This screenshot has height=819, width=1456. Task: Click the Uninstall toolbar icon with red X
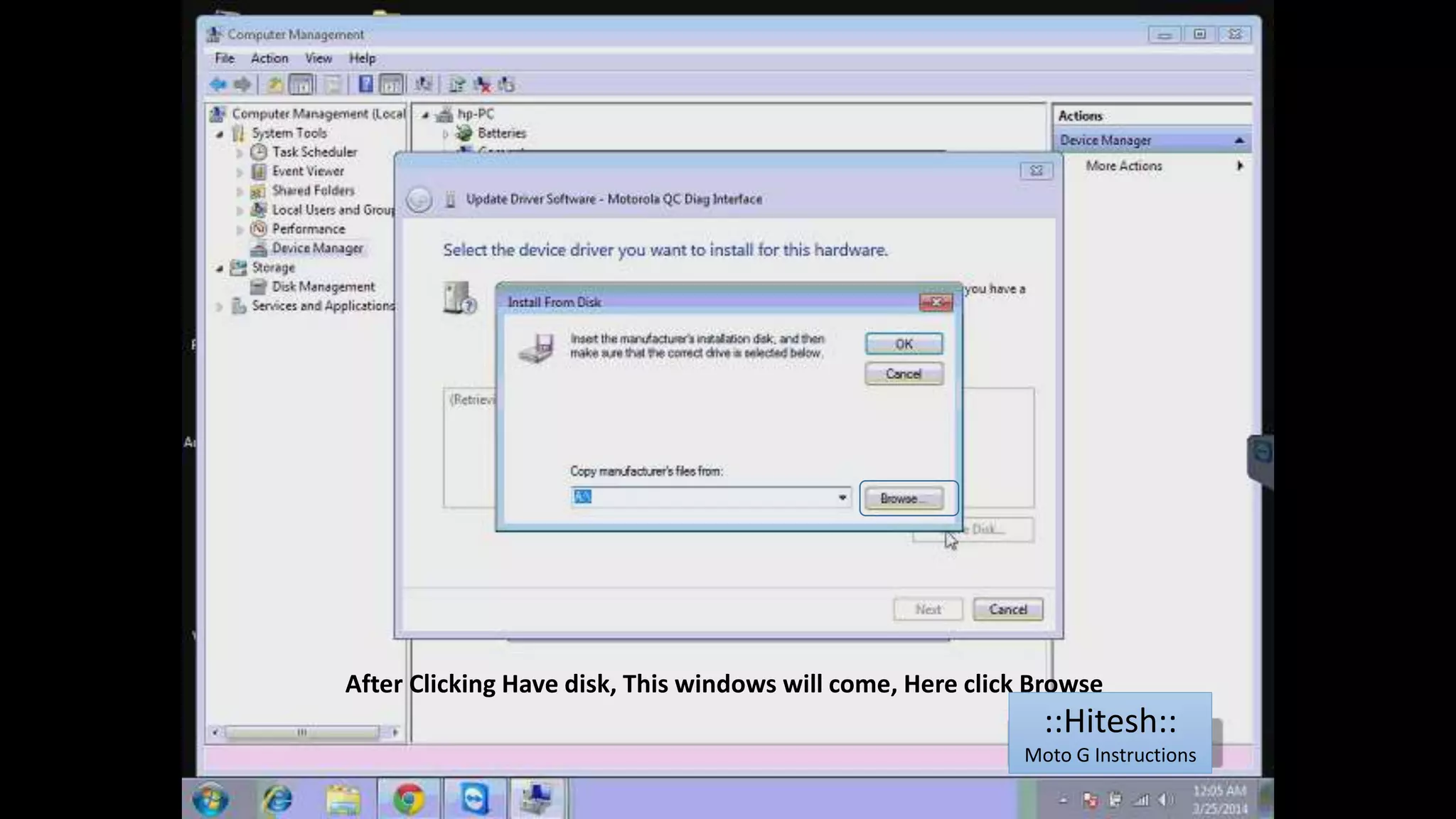tap(483, 85)
